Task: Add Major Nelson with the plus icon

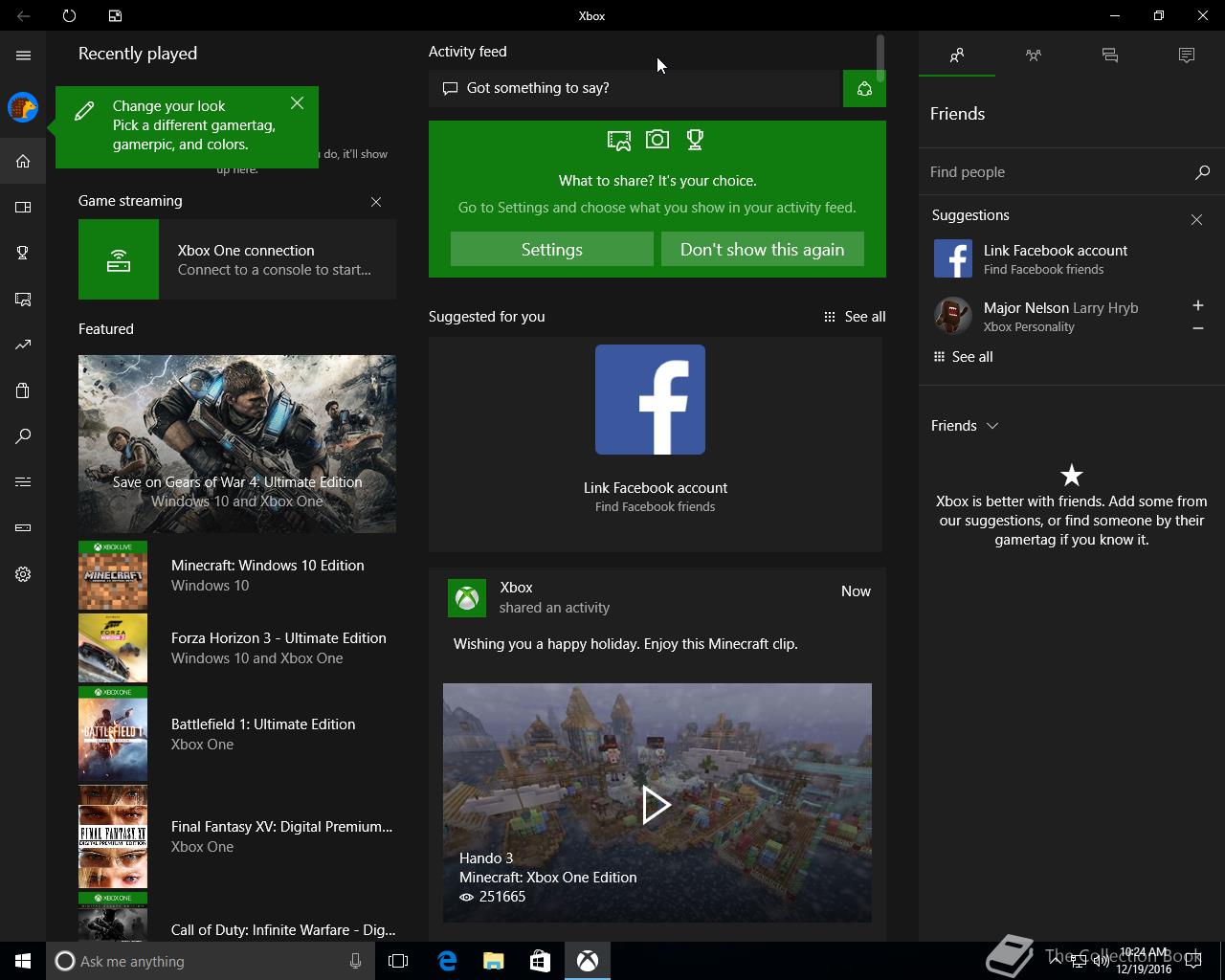Action: tap(1197, 305)
